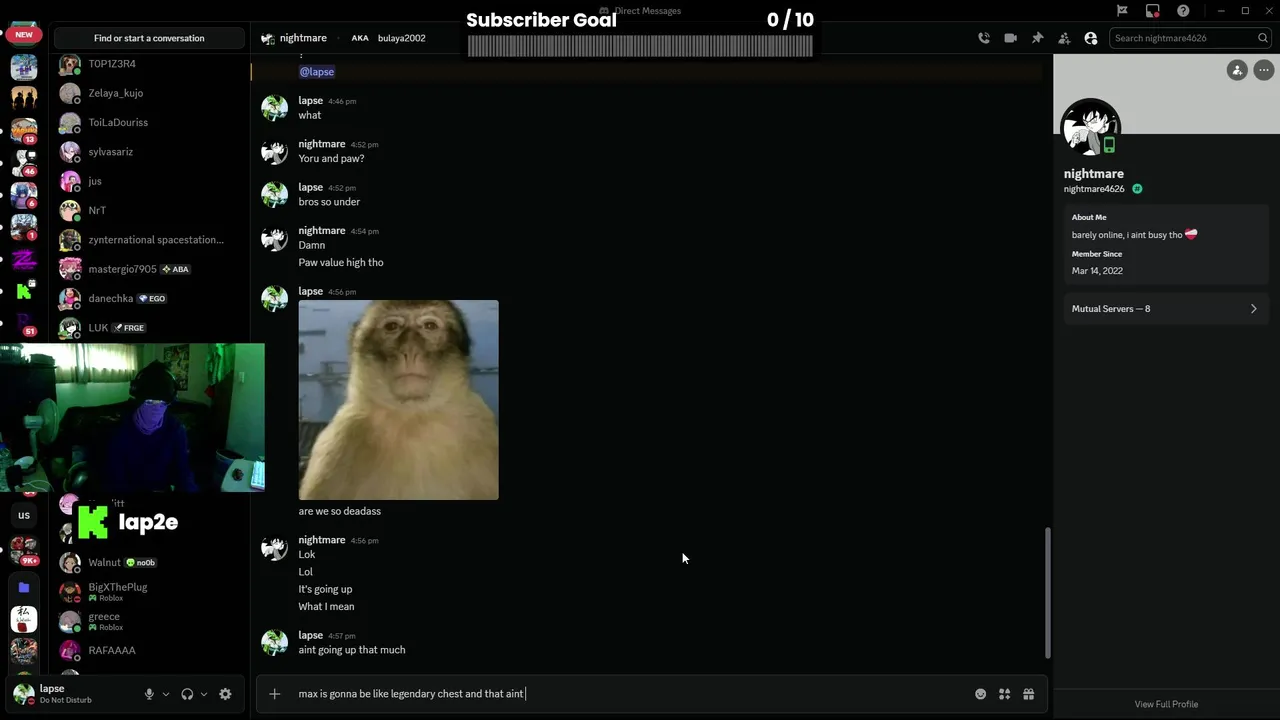Click the message text input box

coord(630,694)
